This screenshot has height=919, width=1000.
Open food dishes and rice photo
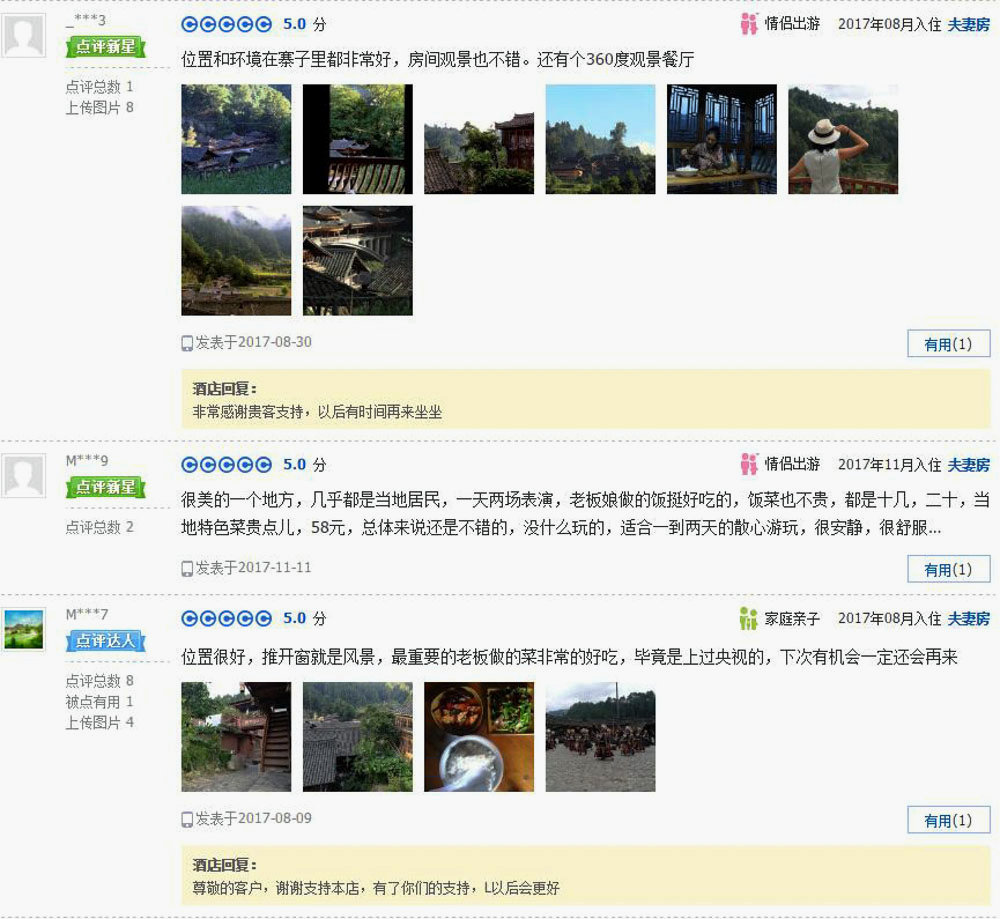click(x=479, y=737)
